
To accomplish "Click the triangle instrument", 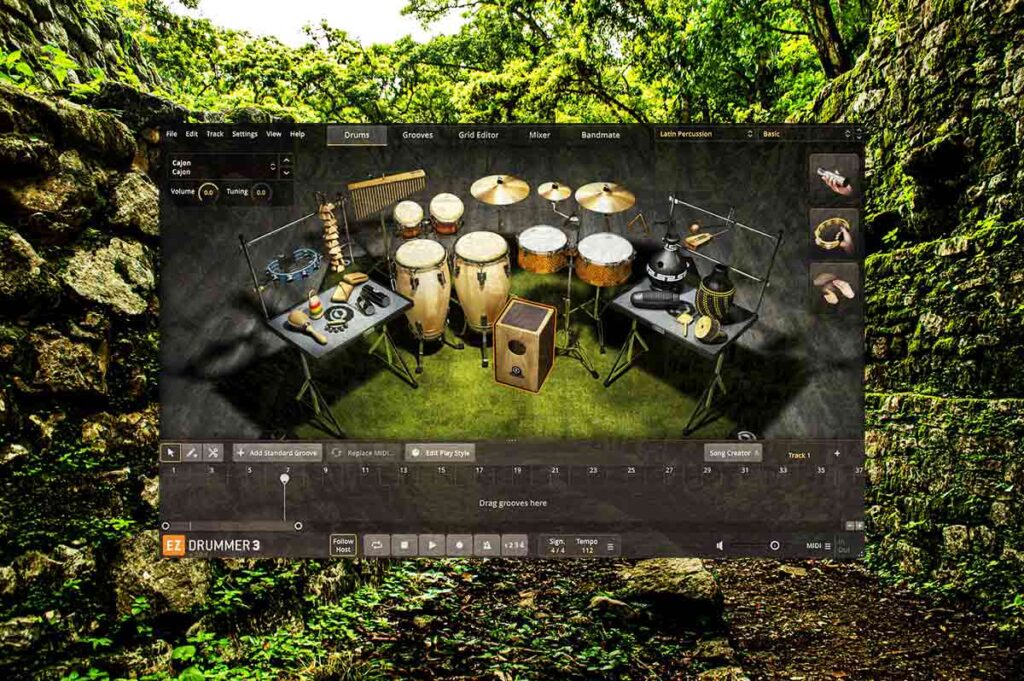I will [x=637, y=224].
